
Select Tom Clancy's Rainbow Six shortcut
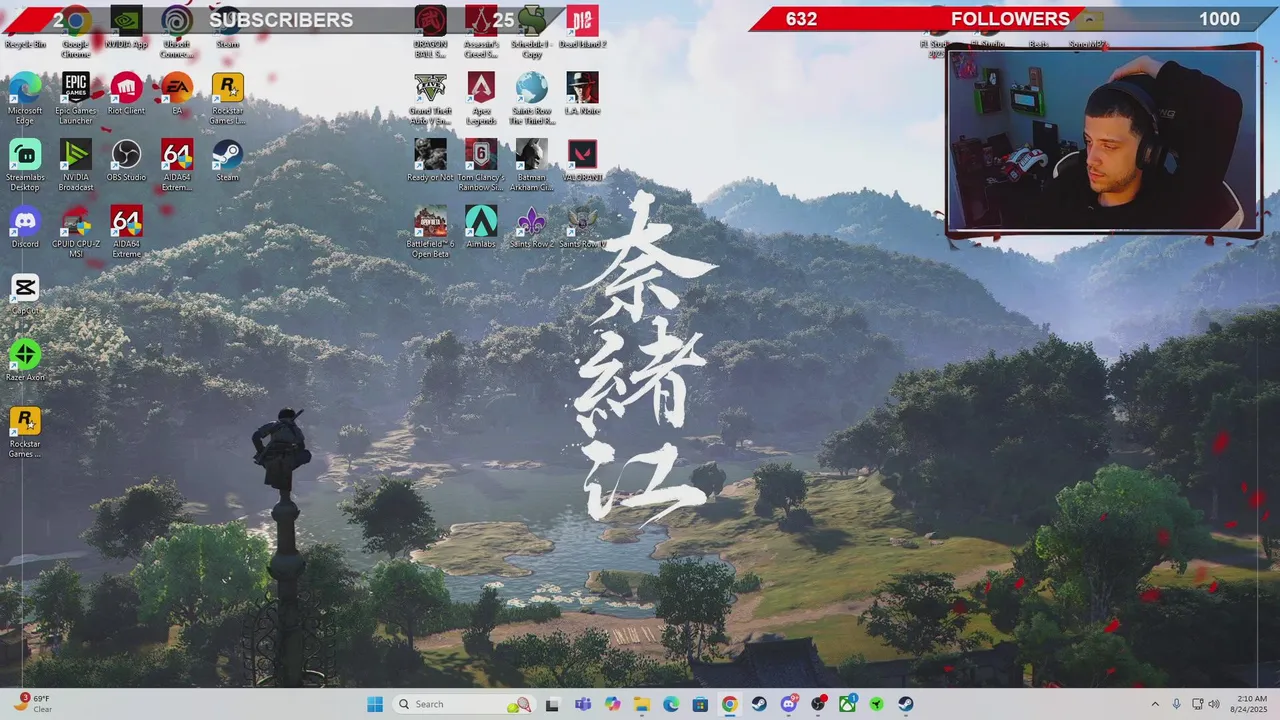[x=481, y=165]
